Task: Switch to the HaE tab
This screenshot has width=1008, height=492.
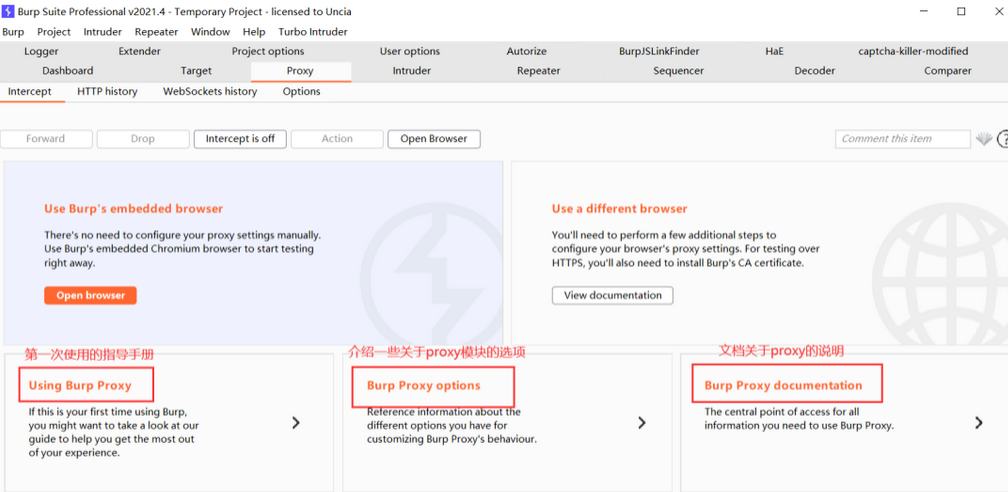Action: tap(774, 51)
